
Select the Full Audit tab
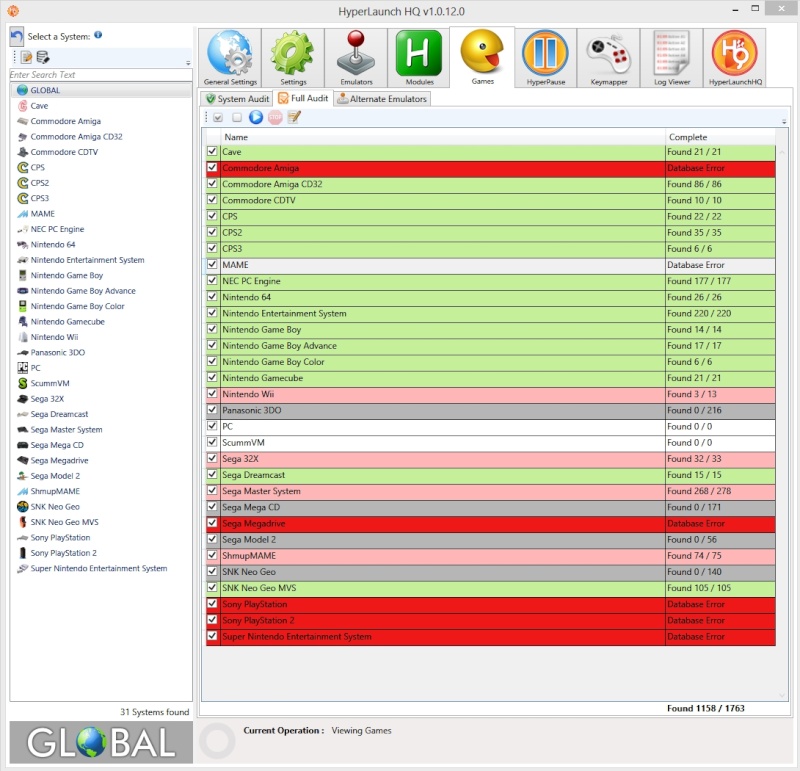[x=304, y=98]
